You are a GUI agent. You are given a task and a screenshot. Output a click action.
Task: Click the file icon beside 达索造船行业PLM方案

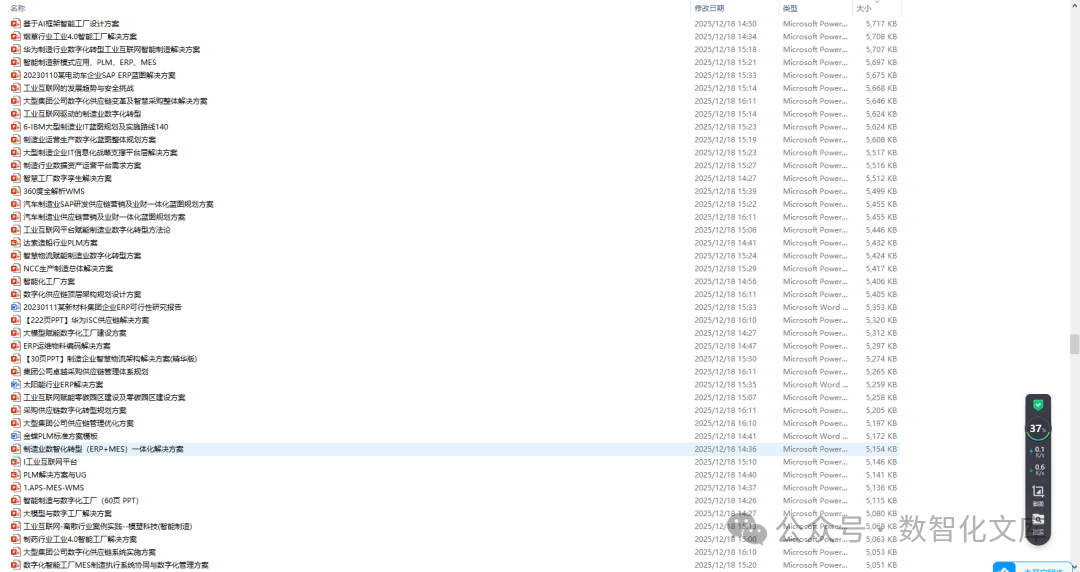coord(16,243)
